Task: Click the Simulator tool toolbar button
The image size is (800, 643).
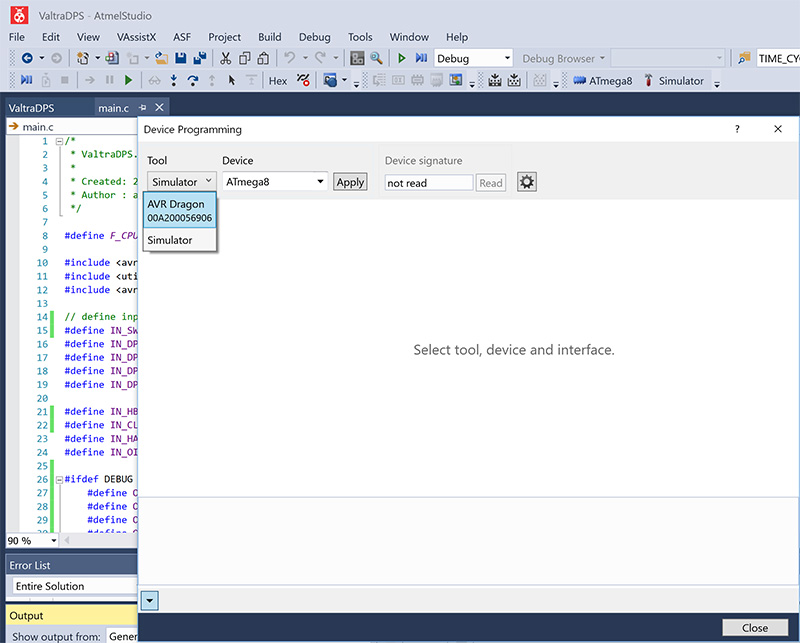Action: click(x=673, y=81)
